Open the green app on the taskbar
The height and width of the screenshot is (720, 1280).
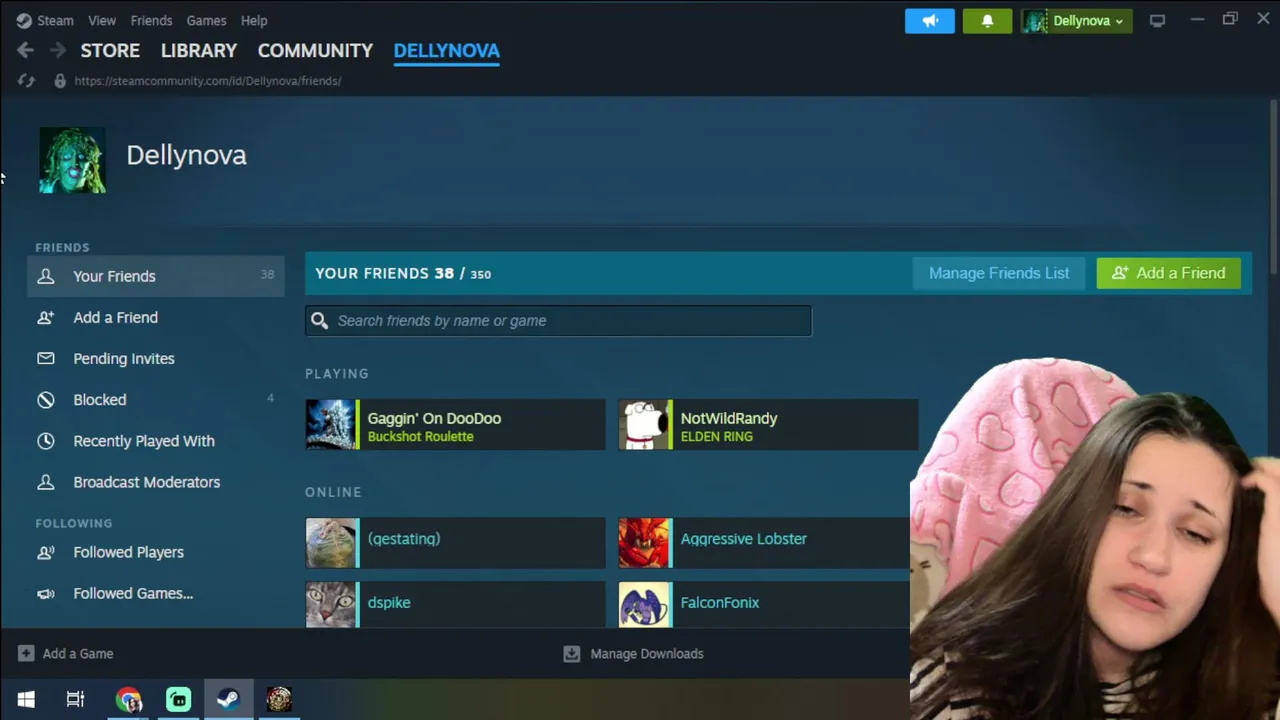tap(179, 699)
